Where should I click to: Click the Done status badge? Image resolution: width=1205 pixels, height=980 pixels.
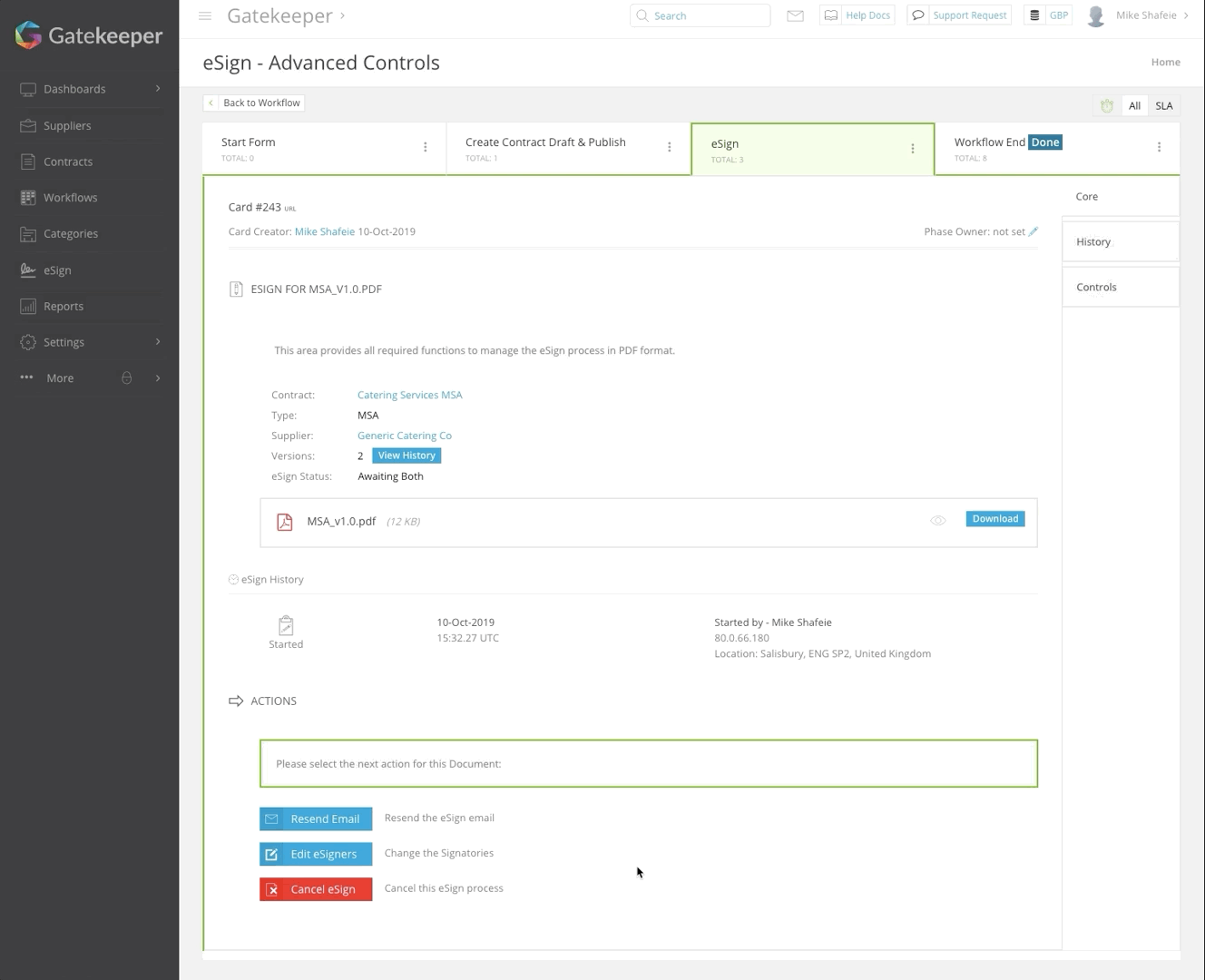click(1045, 142)
